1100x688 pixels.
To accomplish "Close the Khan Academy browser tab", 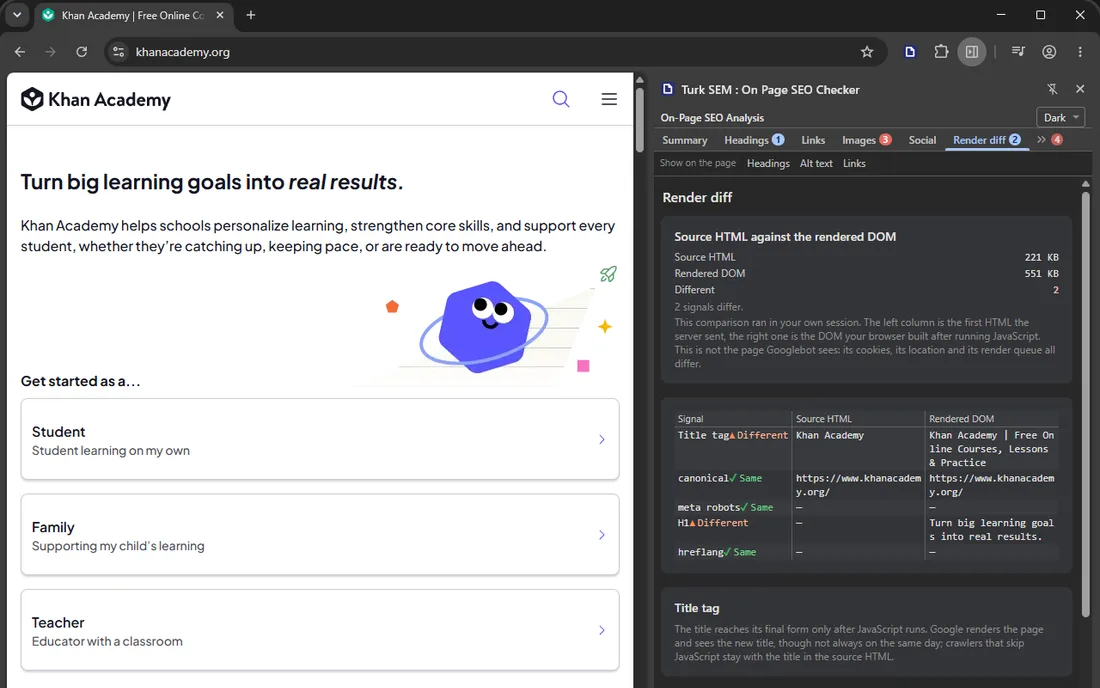I will point(220,15).
